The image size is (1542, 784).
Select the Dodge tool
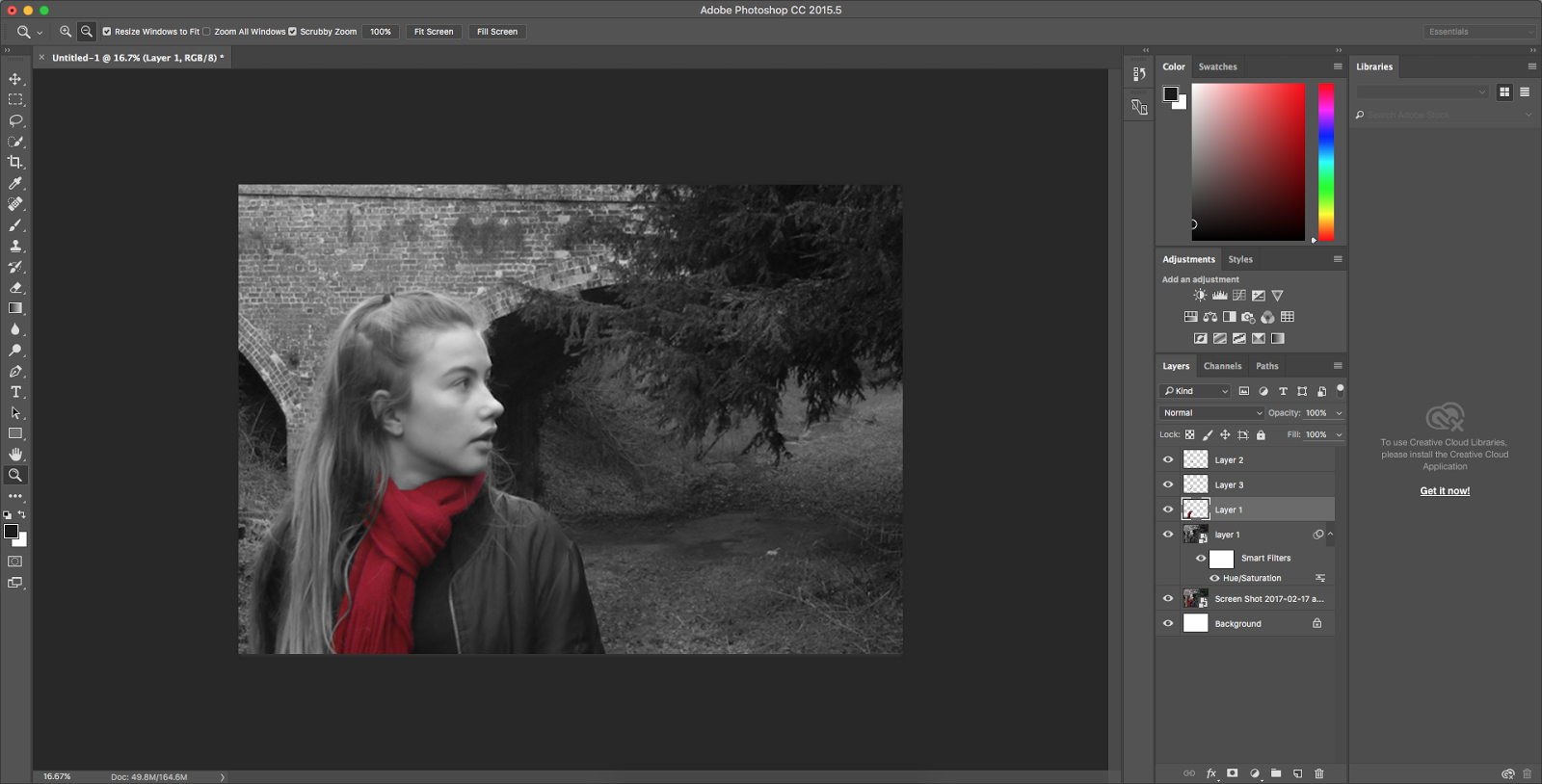[x=15, y=351]
